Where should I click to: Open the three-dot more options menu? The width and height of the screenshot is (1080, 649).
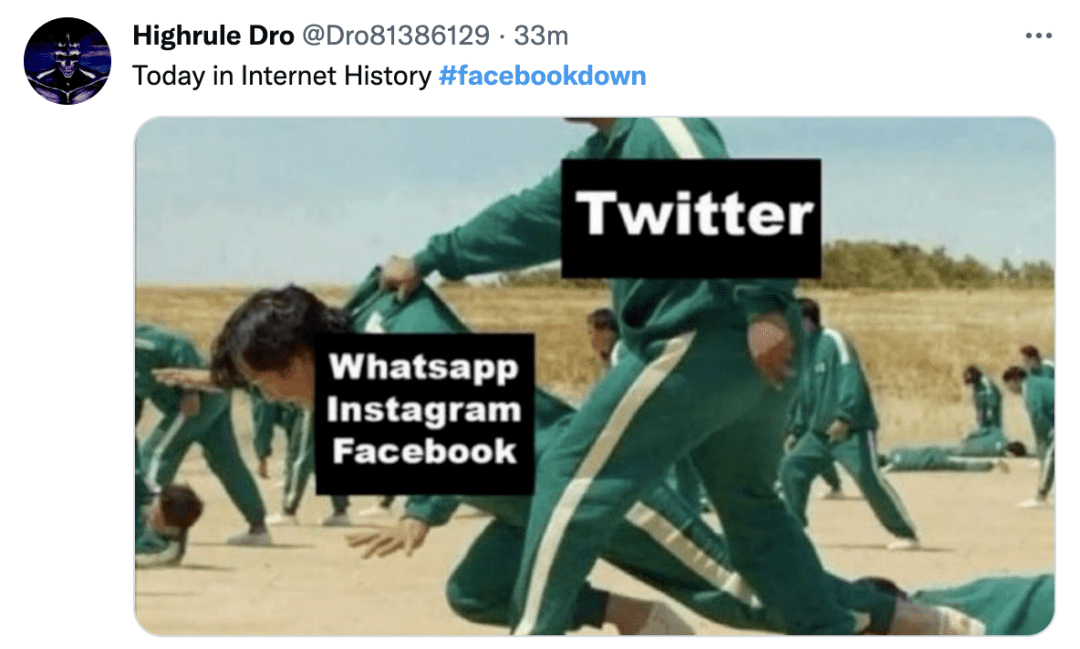coord(1038,35)
